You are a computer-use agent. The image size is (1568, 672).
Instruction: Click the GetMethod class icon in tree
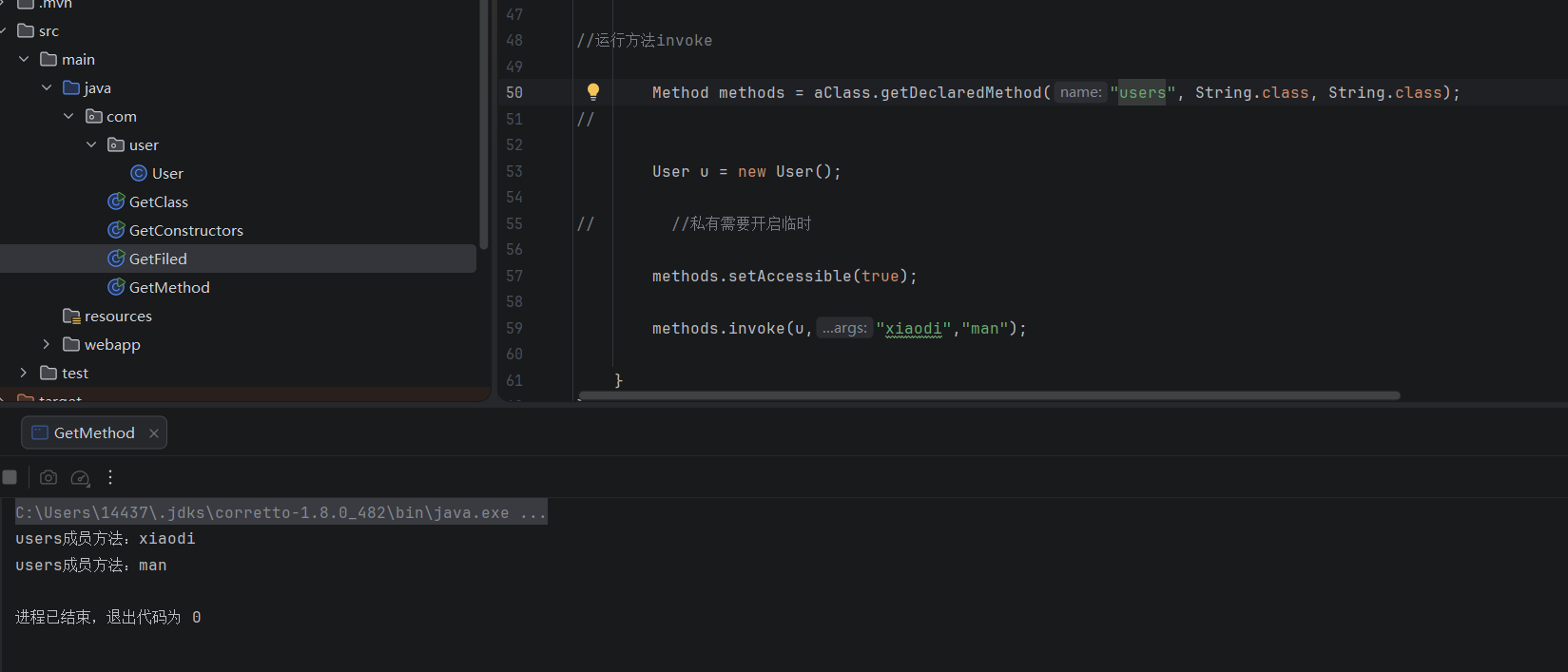(x=116, y=287)
